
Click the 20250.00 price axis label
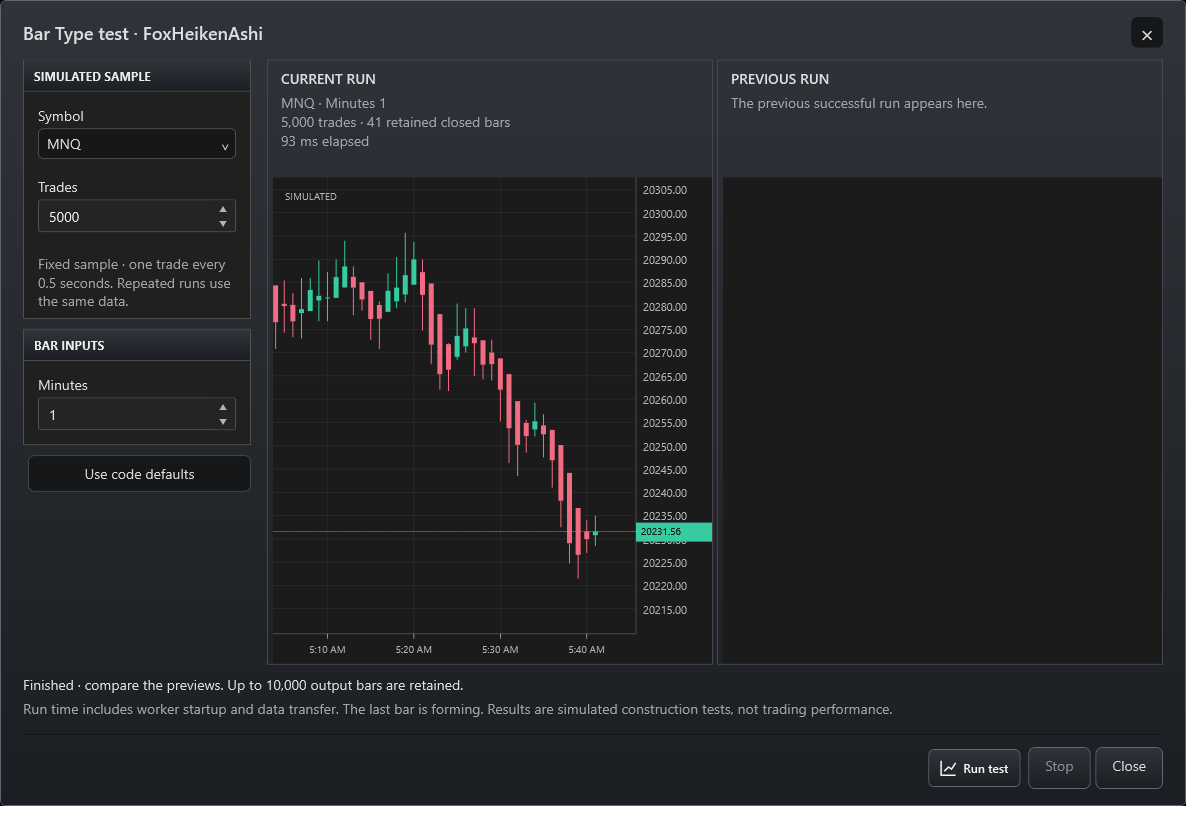point(665,447)
